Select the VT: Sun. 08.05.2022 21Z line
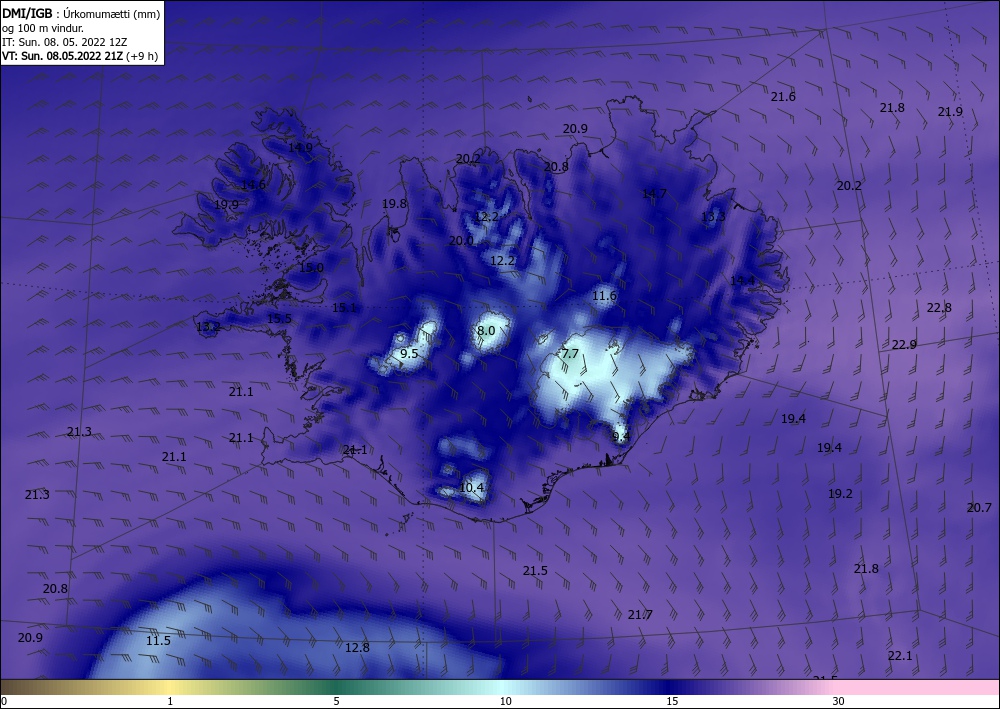 80,56
